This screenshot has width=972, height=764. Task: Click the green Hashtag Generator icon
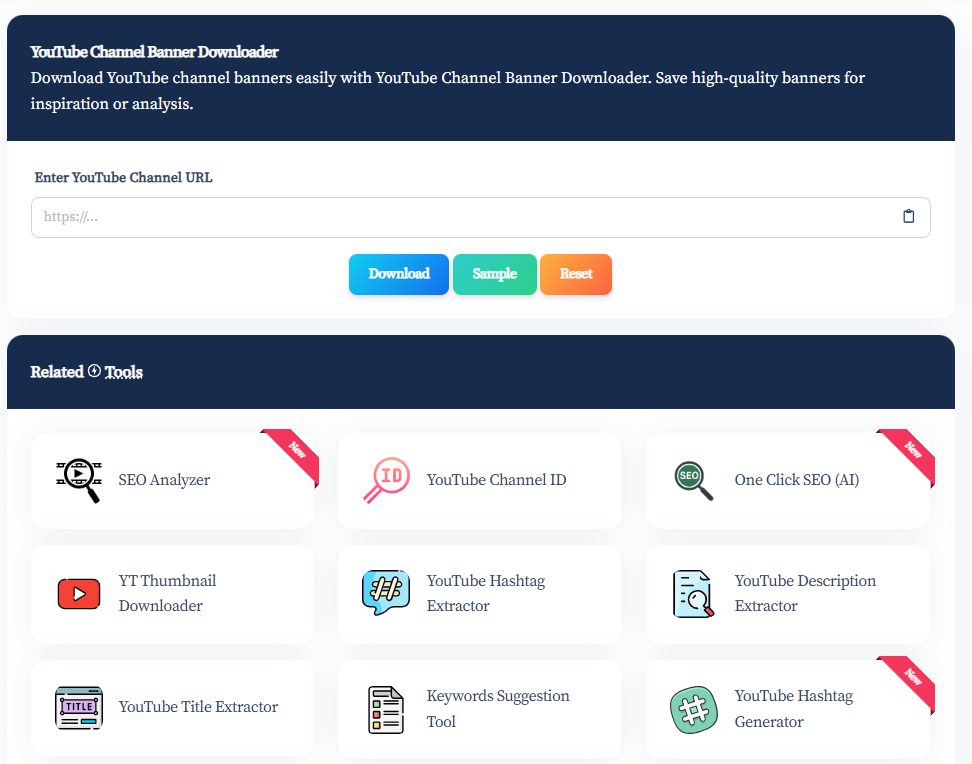pyautogui.click(x=693, y=709)
